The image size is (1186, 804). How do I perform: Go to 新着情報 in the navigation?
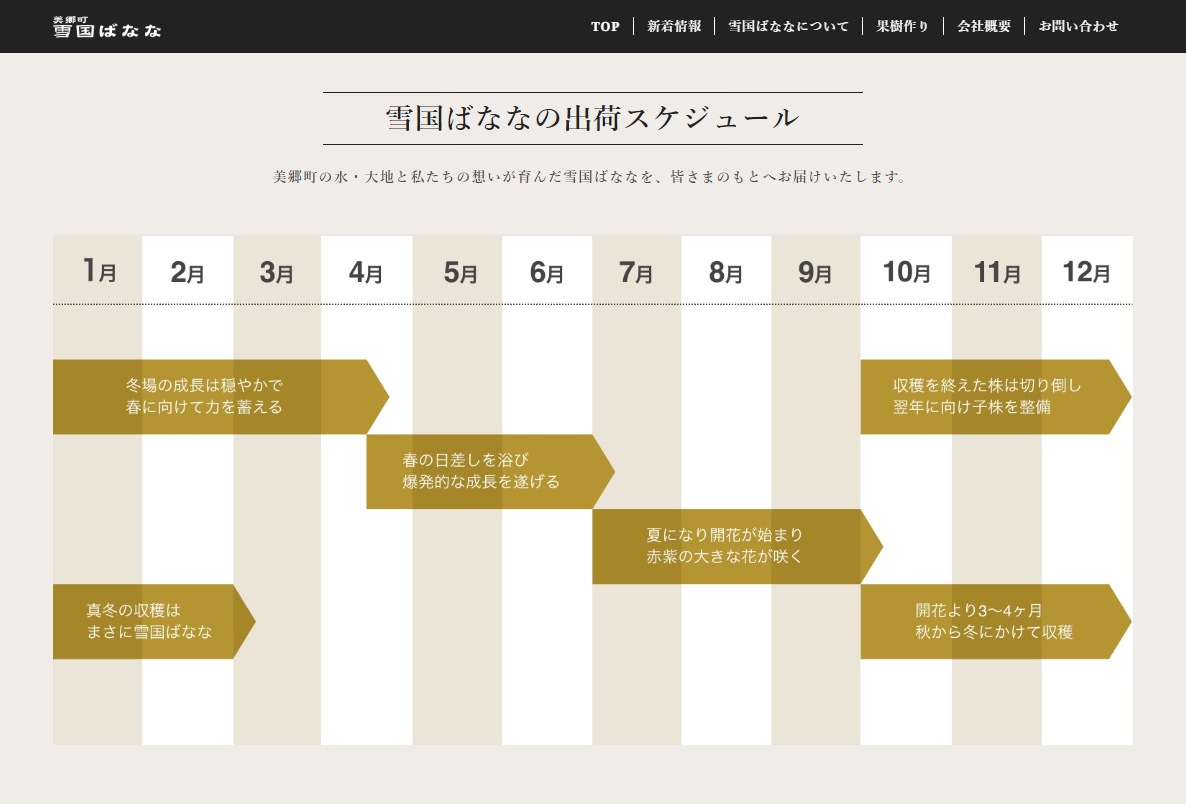[x=674, y=26]
